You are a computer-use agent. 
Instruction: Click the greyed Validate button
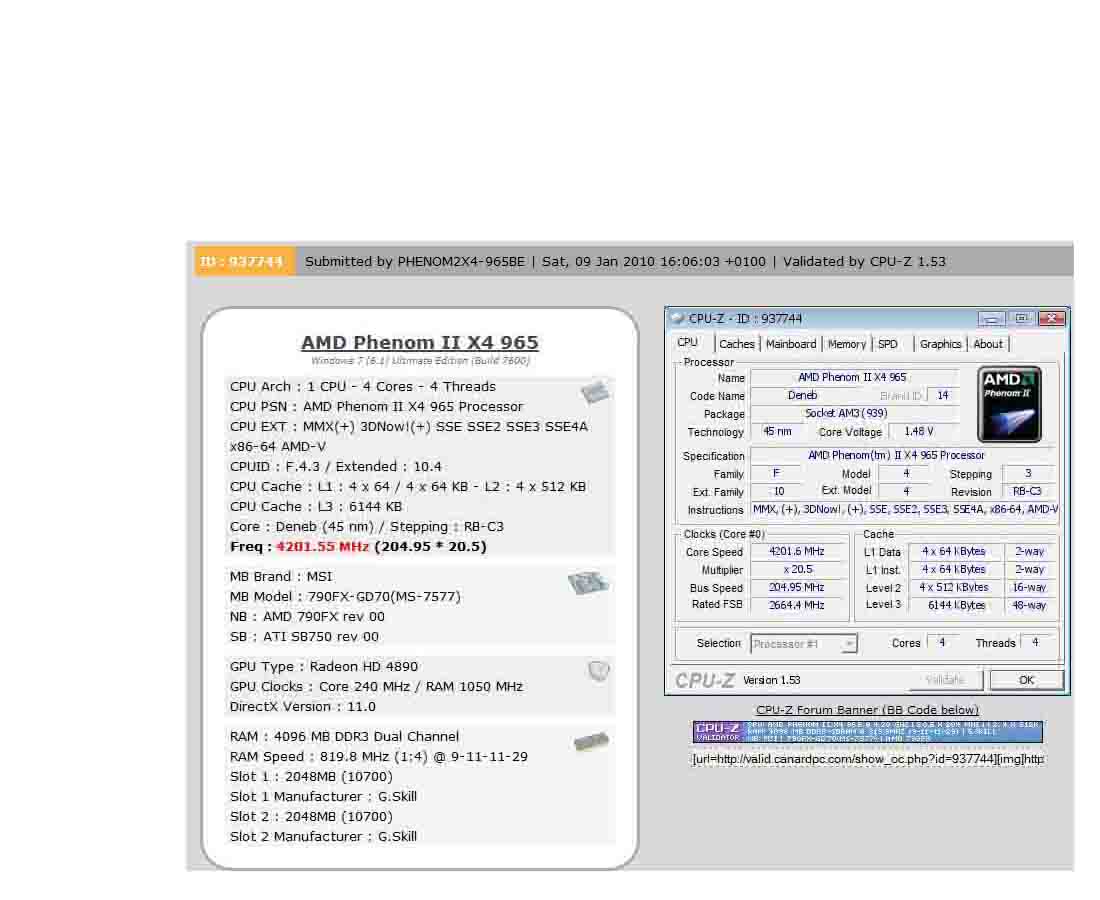[944, 680]
